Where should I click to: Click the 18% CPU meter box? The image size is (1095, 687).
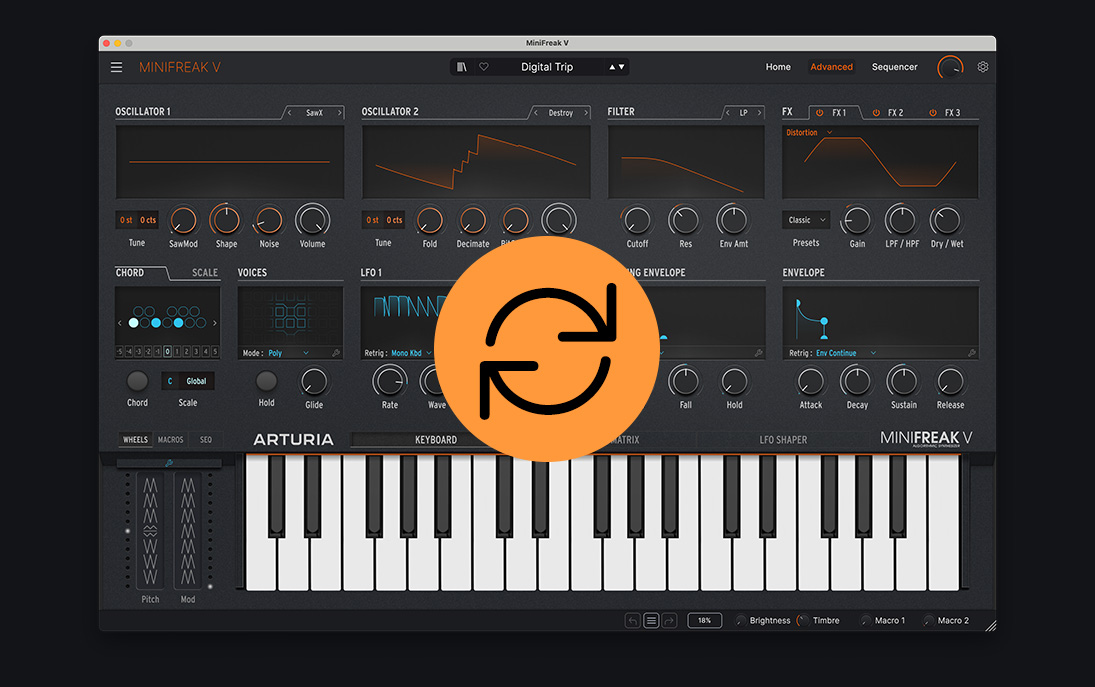(x=704, y=621)
